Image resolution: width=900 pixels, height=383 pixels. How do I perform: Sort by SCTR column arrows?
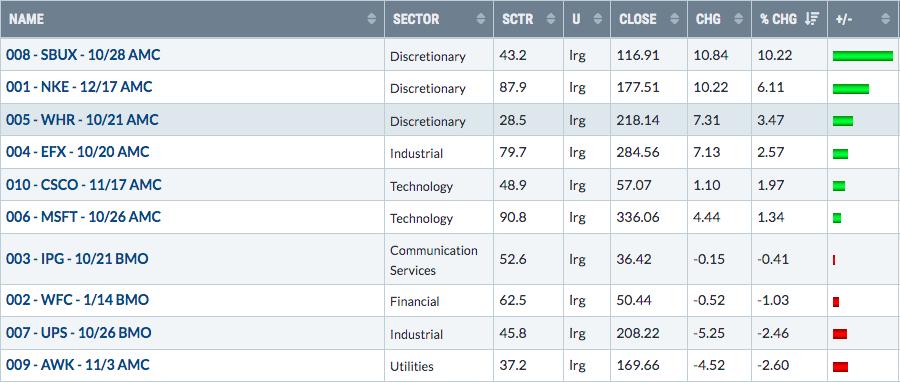[x=551, y=19]
